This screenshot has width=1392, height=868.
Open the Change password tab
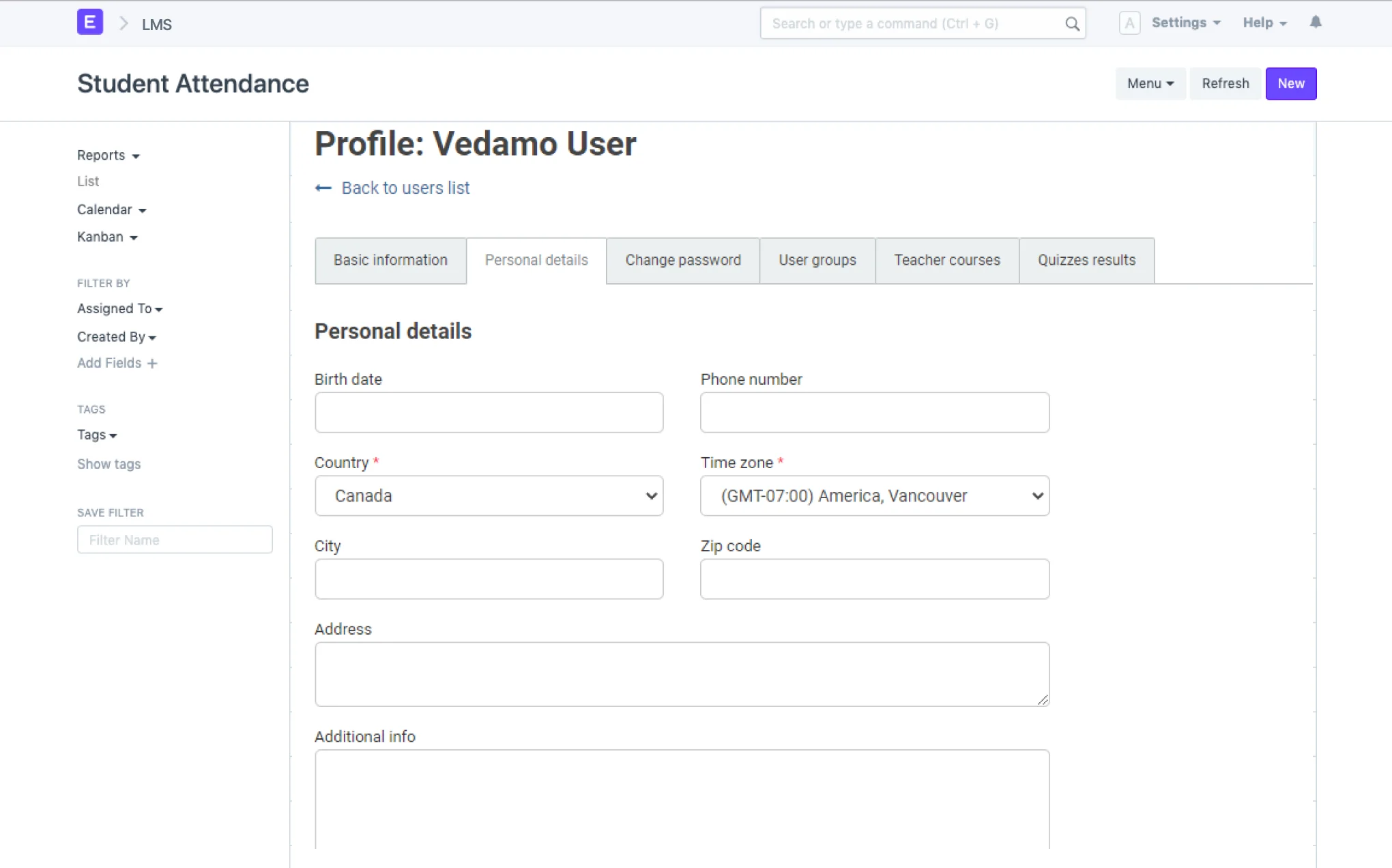click(682, 260)
